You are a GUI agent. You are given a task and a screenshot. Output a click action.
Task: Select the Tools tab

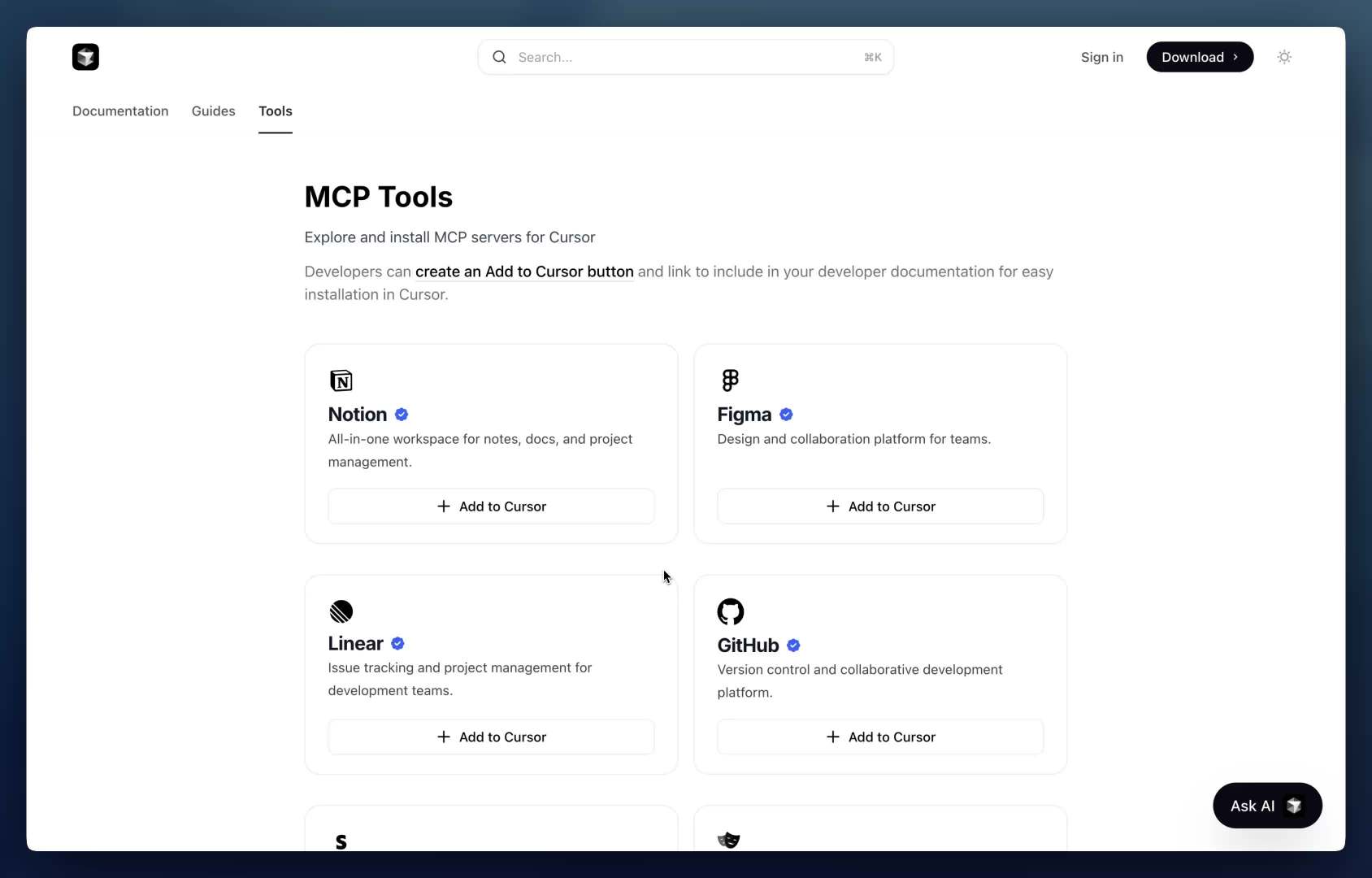coord(276,111)
